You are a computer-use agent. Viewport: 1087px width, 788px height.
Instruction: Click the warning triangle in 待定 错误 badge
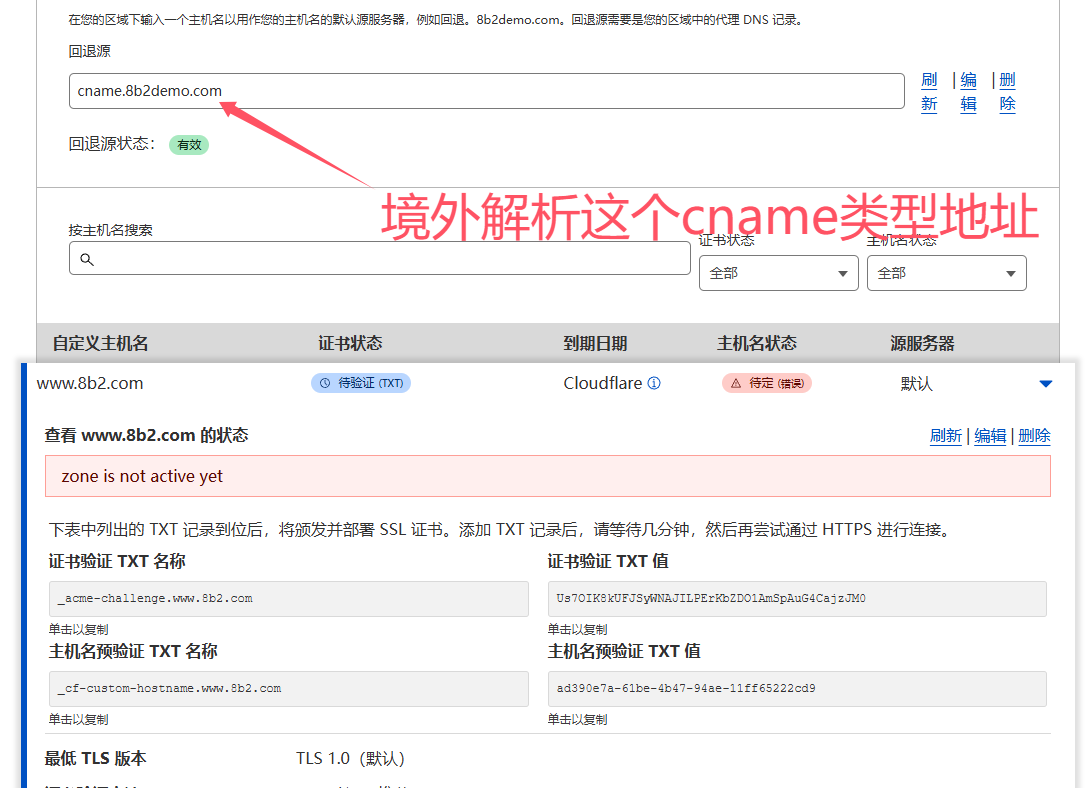pos(738,382)
